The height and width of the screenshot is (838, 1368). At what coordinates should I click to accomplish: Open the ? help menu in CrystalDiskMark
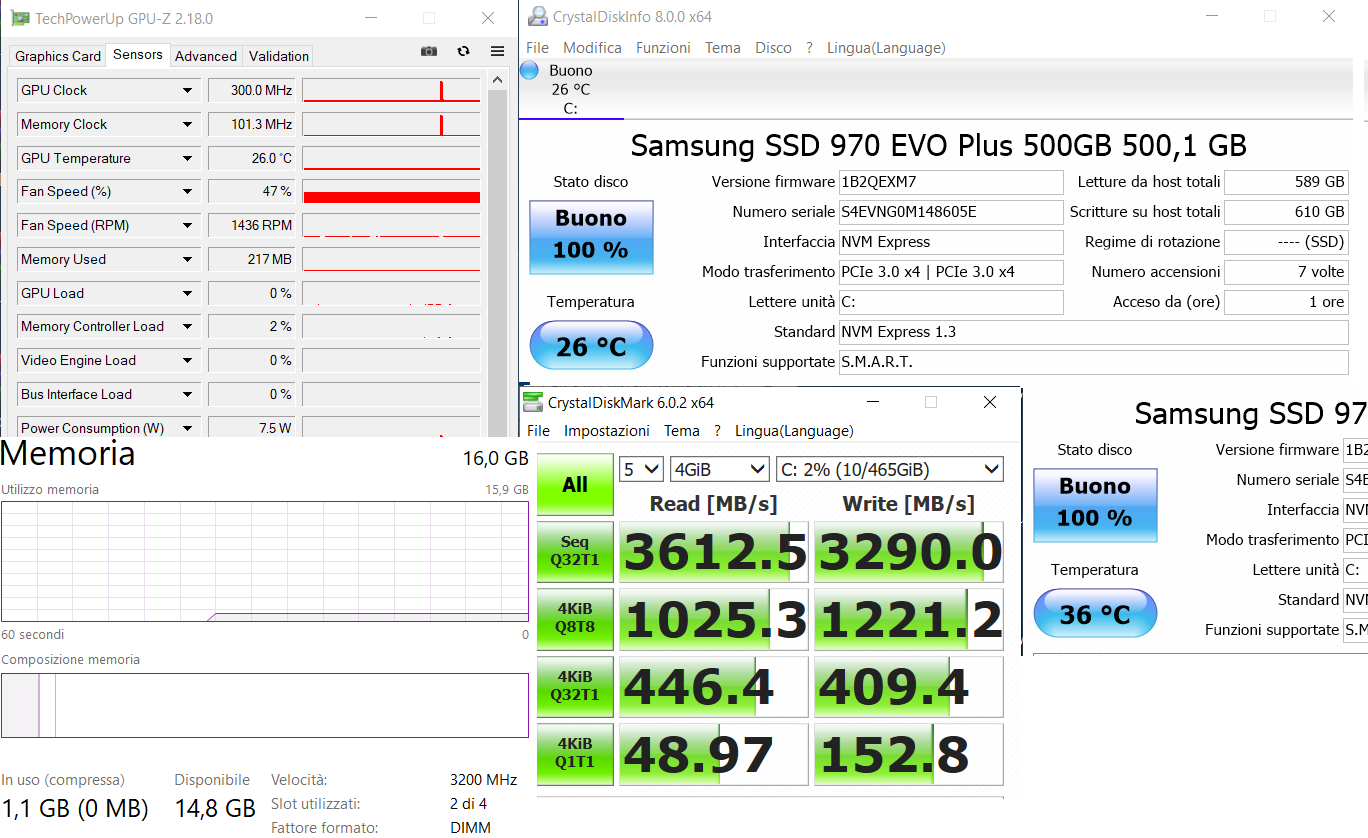click(717, 431)
